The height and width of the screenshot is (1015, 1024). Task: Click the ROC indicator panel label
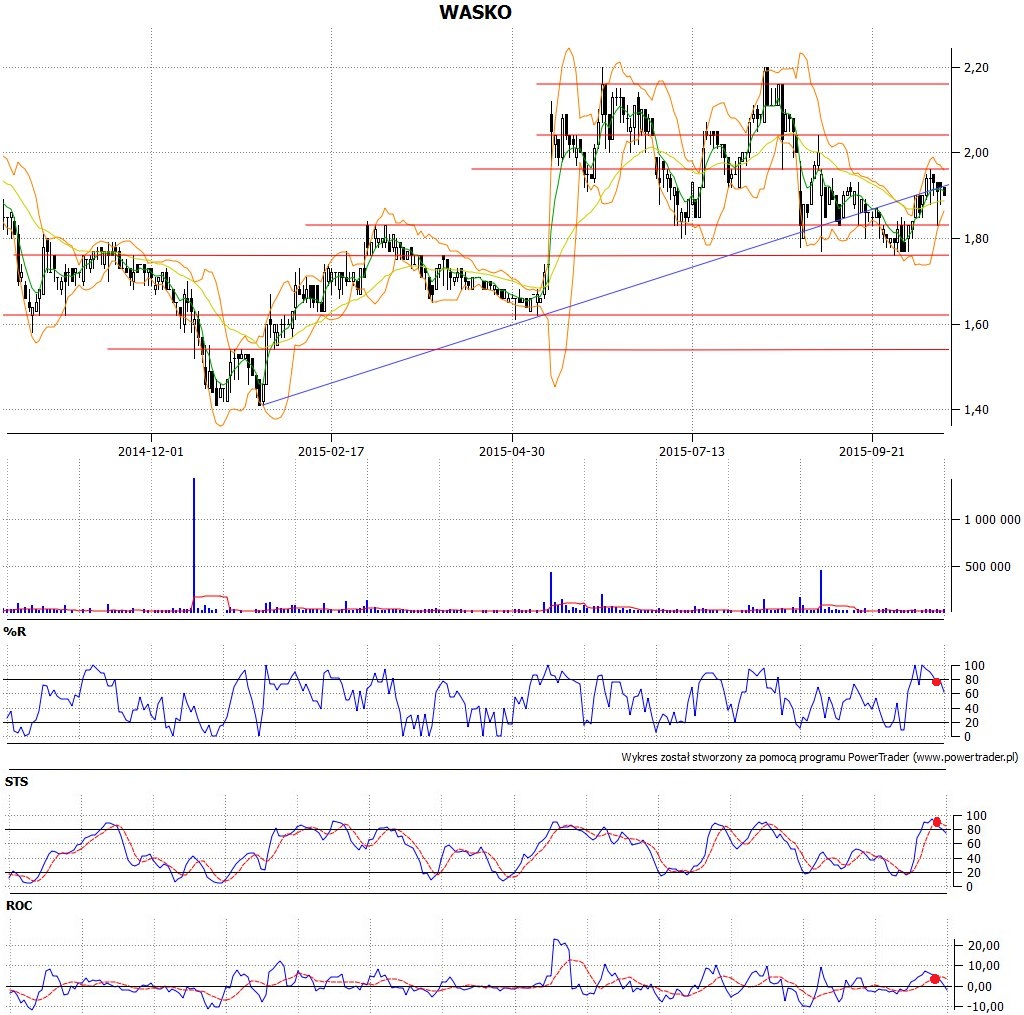(x=19, y=906)
